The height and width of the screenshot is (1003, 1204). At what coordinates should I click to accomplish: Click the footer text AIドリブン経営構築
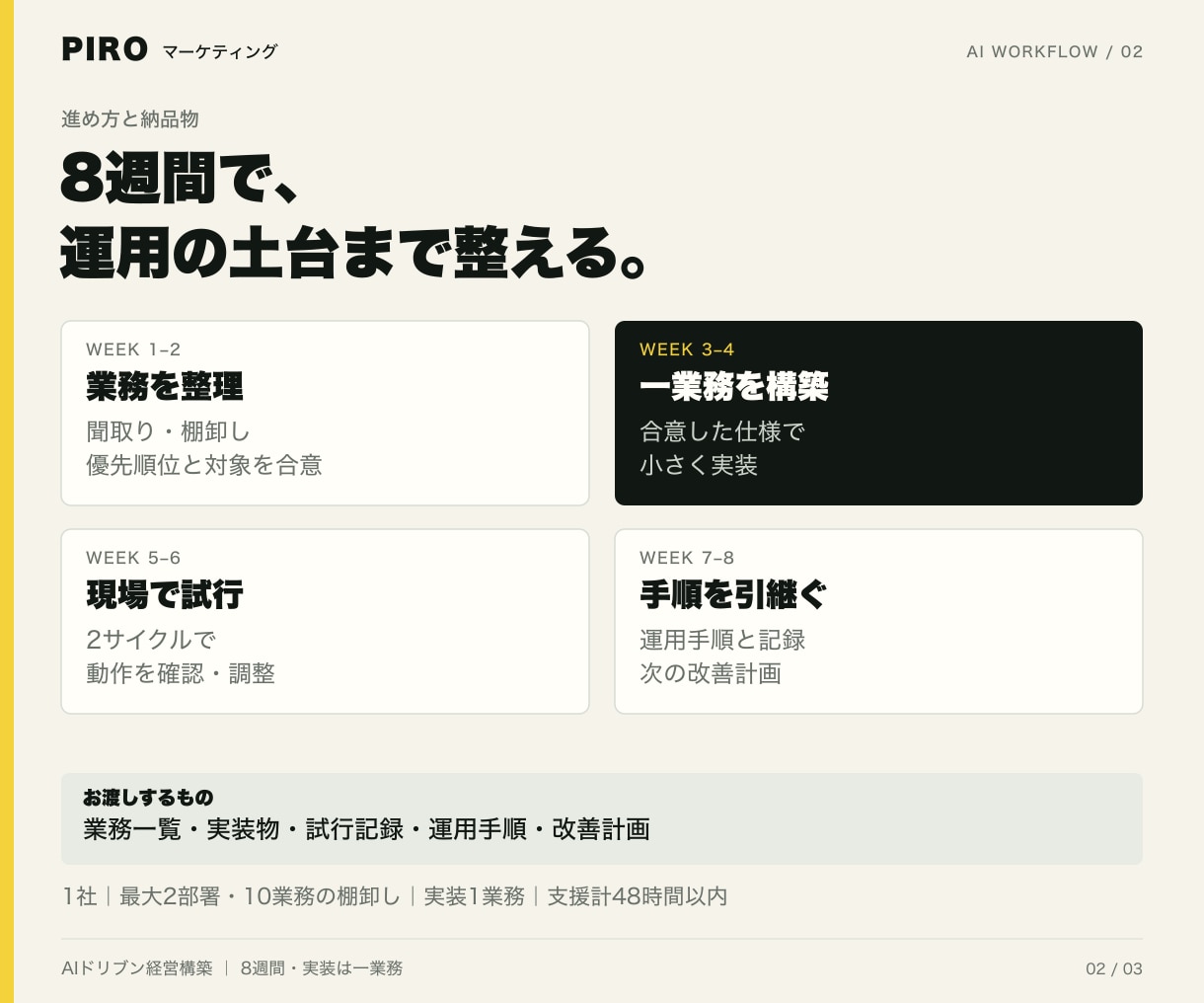tap(137, 968)
